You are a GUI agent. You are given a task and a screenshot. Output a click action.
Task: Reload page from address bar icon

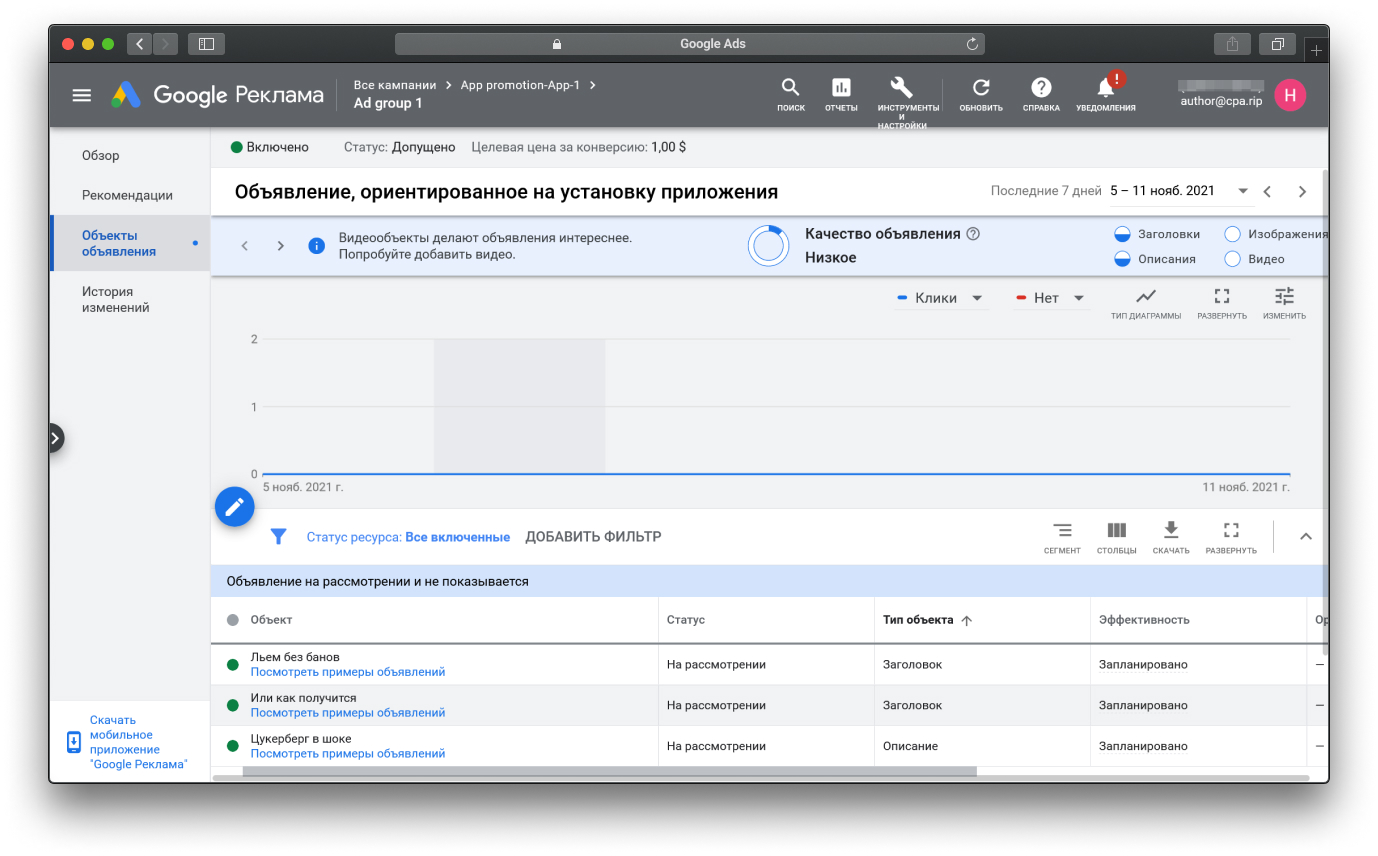[x=971, y=44]
